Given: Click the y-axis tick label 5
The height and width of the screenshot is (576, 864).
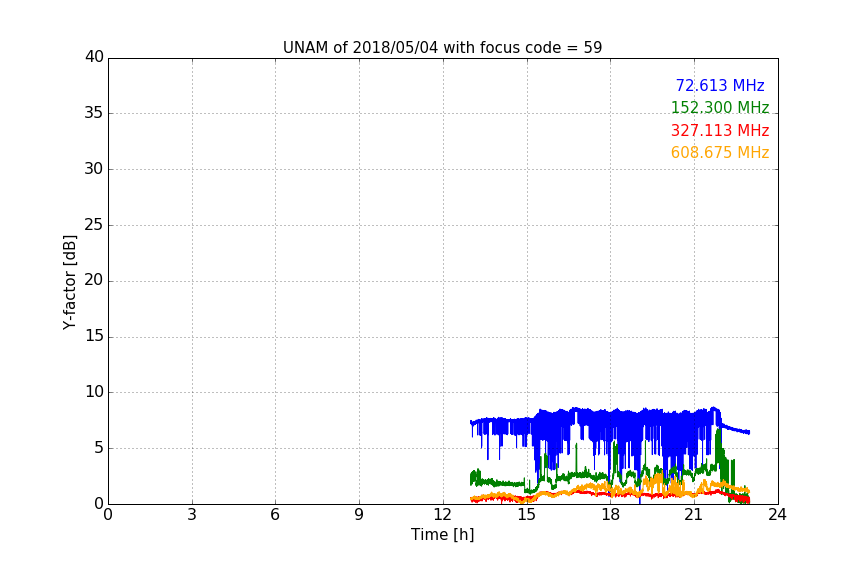Looking at the screenshot, I should (99, 448).
